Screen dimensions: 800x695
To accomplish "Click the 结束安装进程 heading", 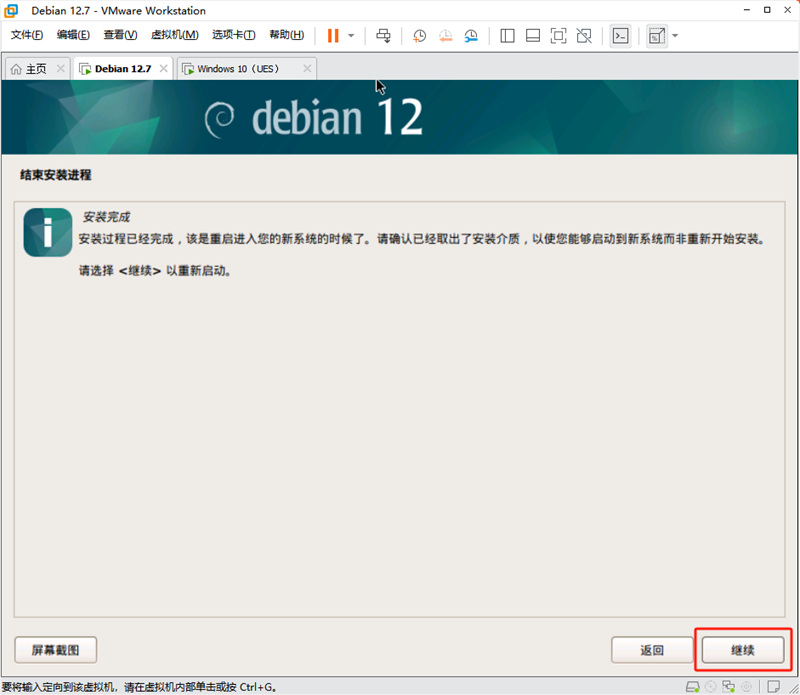I will [x=56, y=175].
